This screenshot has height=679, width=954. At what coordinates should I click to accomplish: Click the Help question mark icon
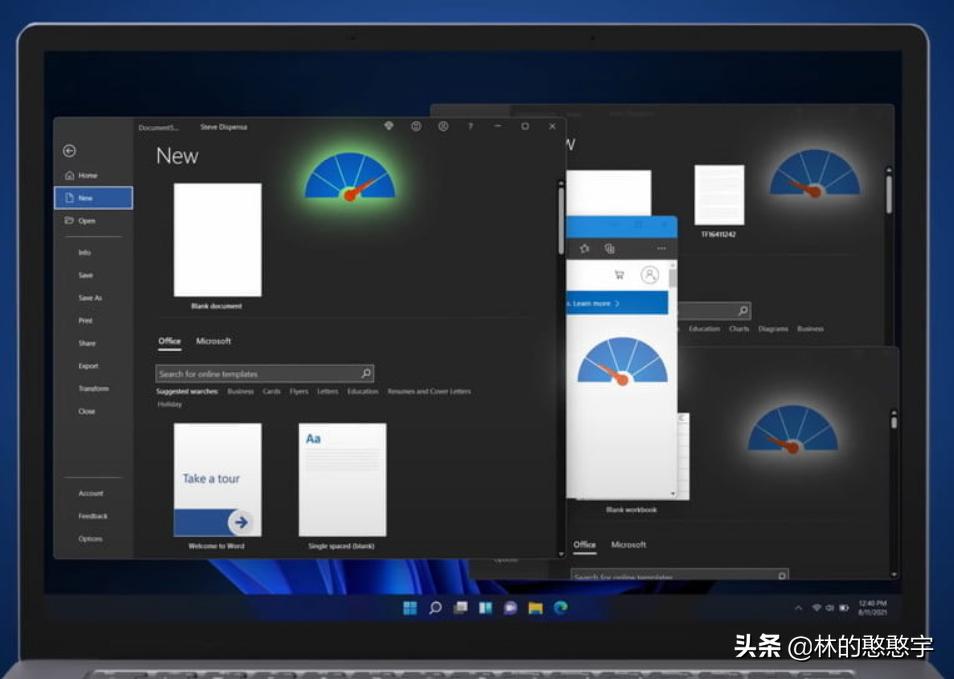click(x=471, y=127)
